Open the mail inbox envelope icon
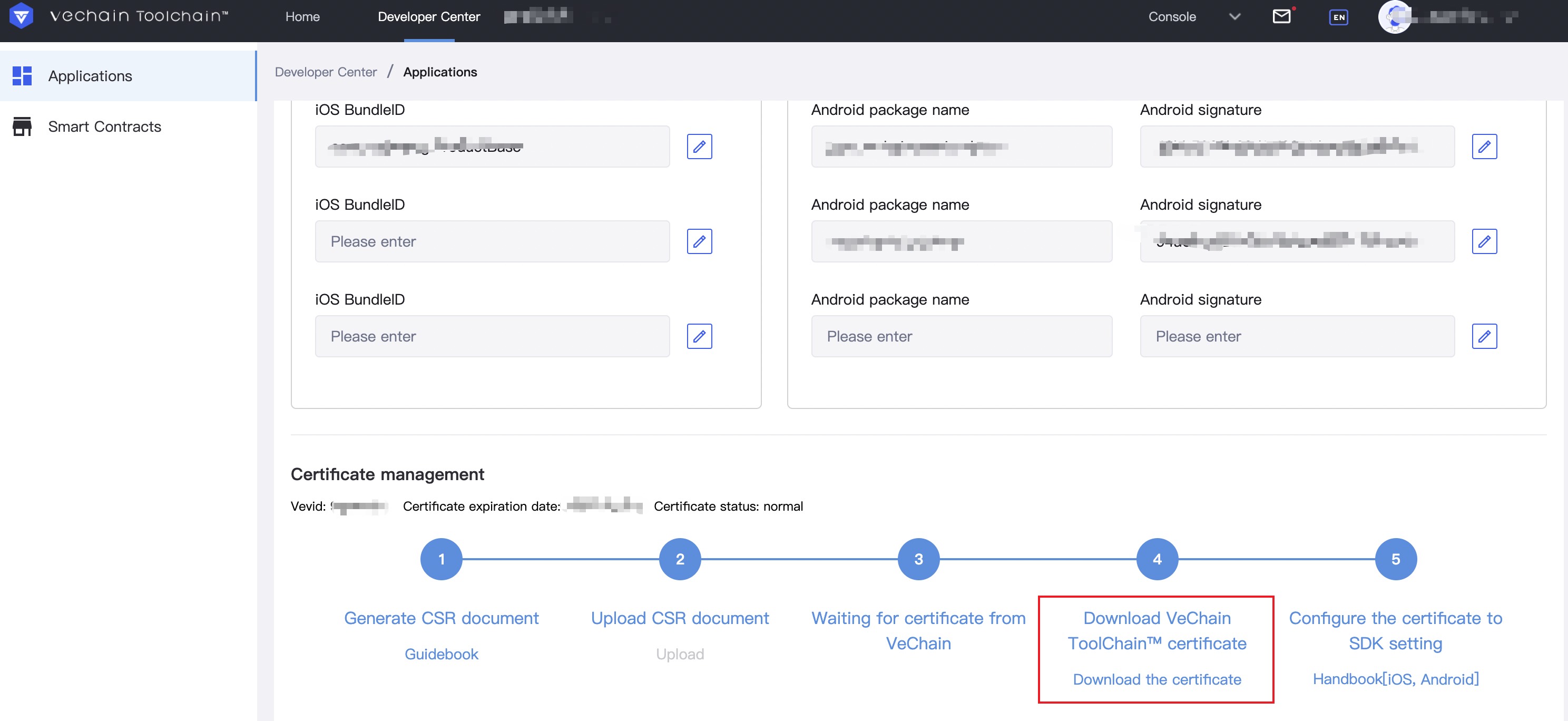 1281,16
